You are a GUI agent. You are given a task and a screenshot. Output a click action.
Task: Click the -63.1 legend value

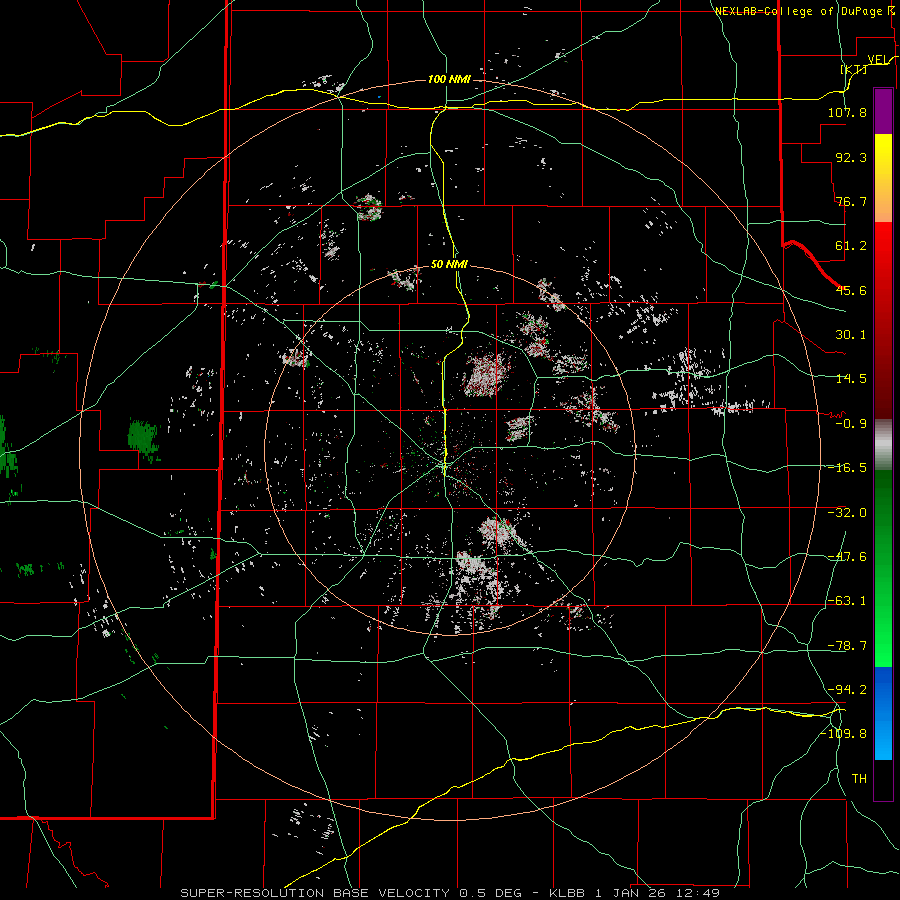[x=847, y=601]
